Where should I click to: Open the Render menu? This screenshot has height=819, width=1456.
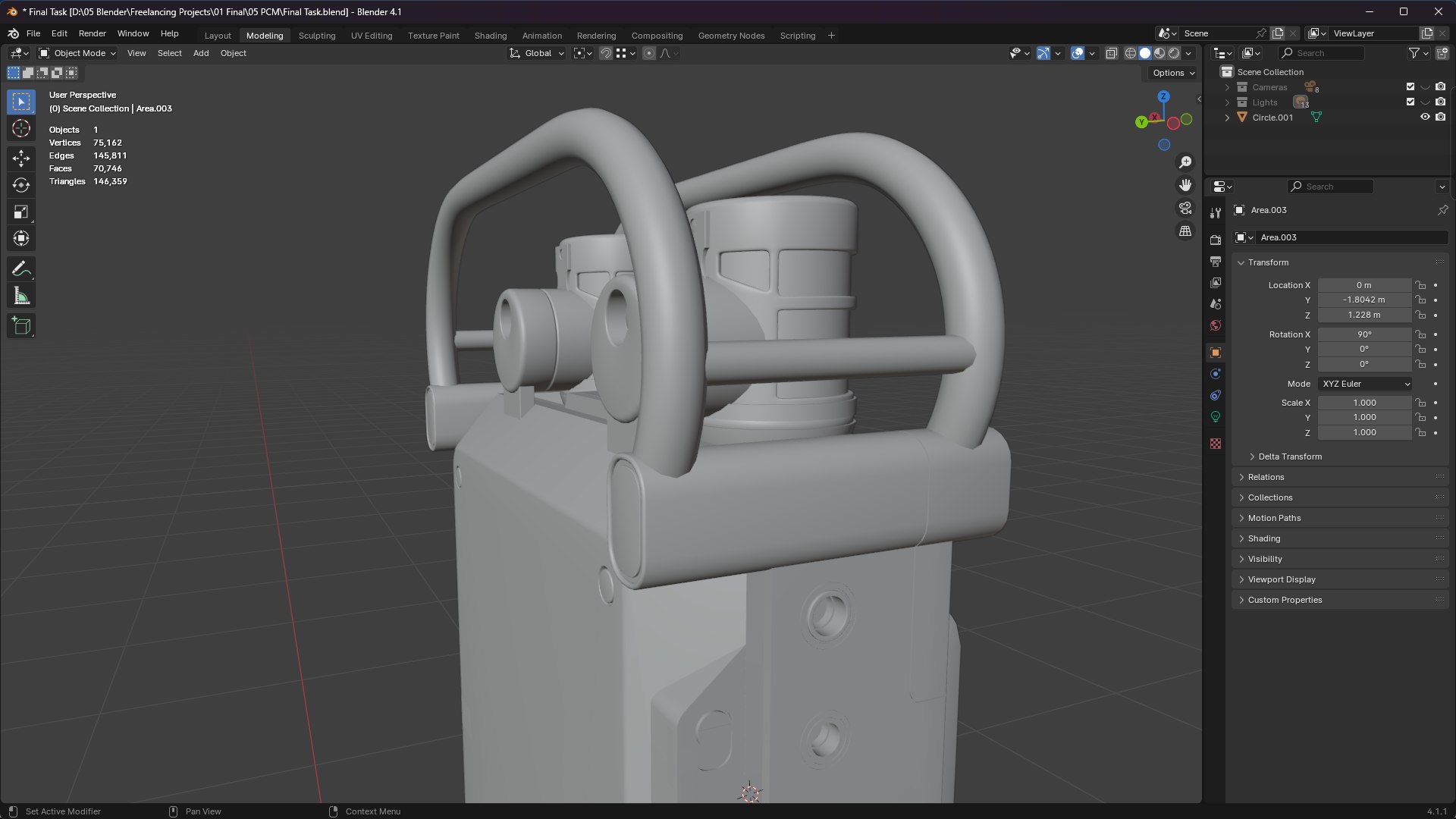(92, 33)
